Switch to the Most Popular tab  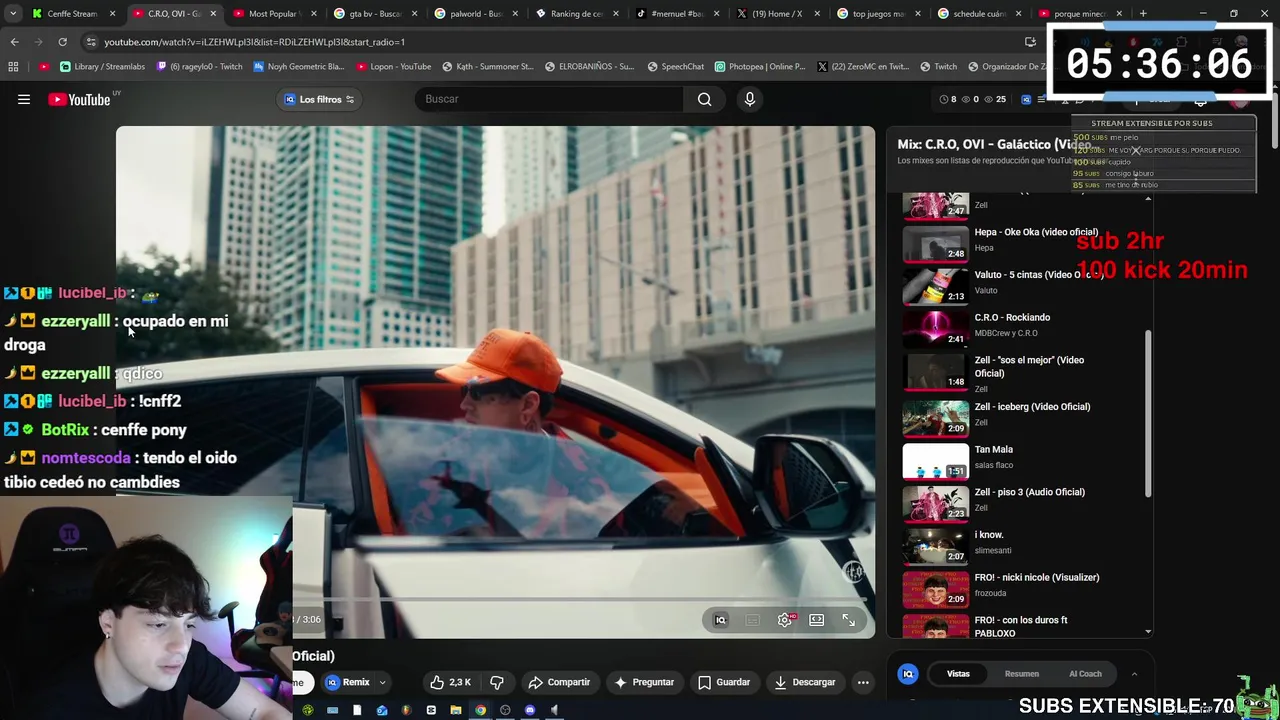274,14
